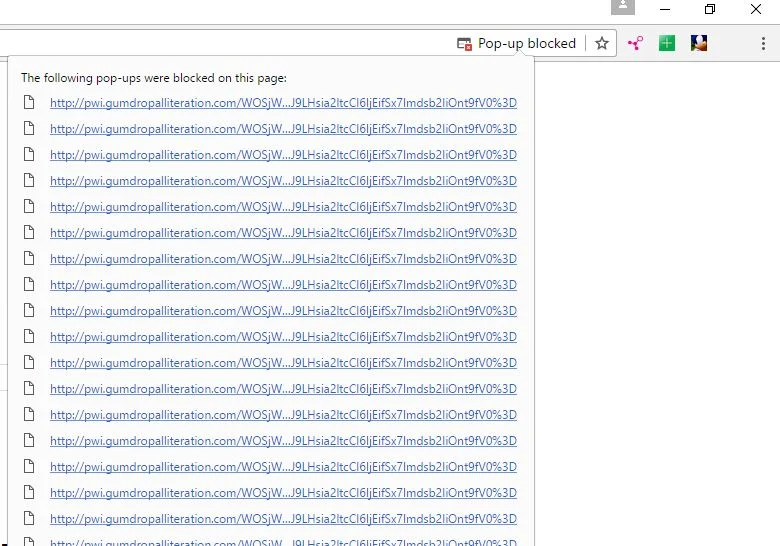
Task: Open the fifth blocked pop-up link in list
Action: point(283,207)
